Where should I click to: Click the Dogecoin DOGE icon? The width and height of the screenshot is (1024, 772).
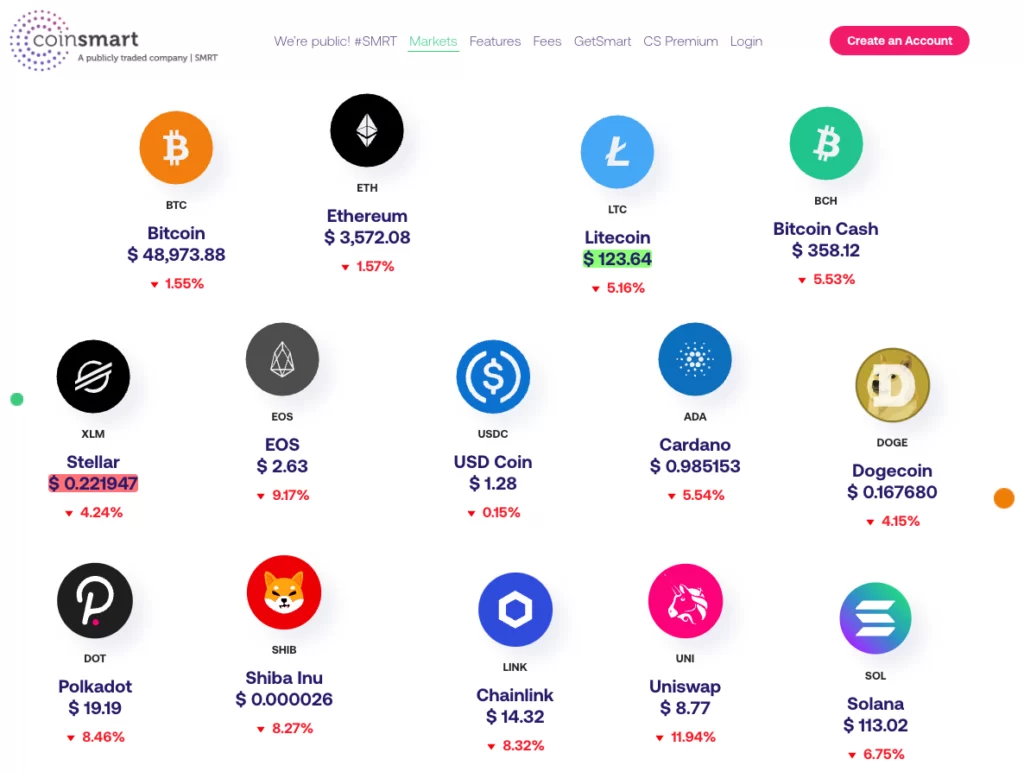pyautogui.click(x=892, y=384)
